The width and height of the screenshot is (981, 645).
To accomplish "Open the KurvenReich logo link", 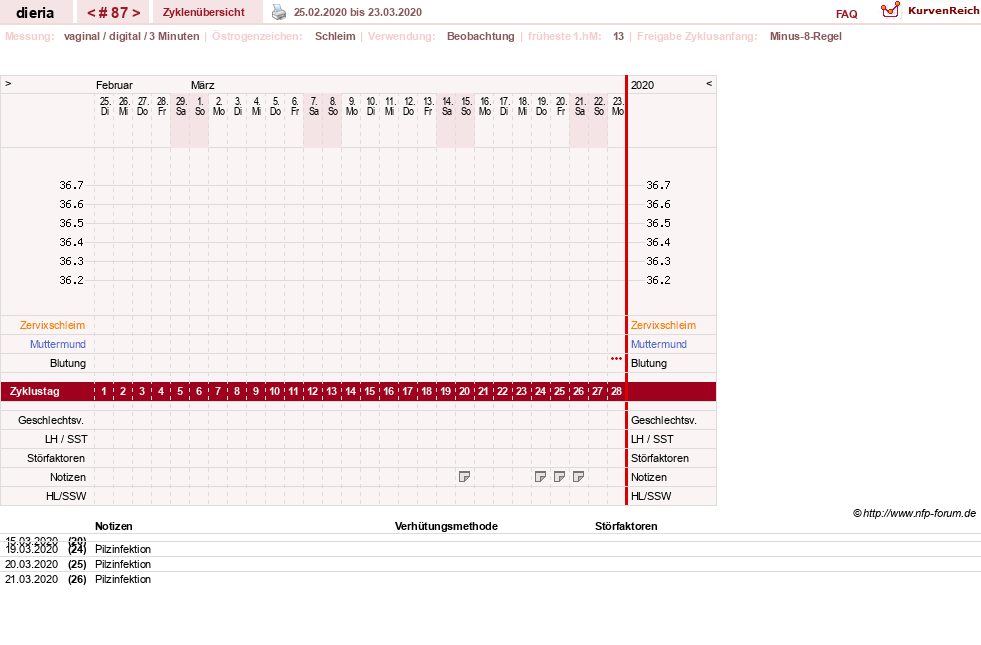I will pos(930,10).
